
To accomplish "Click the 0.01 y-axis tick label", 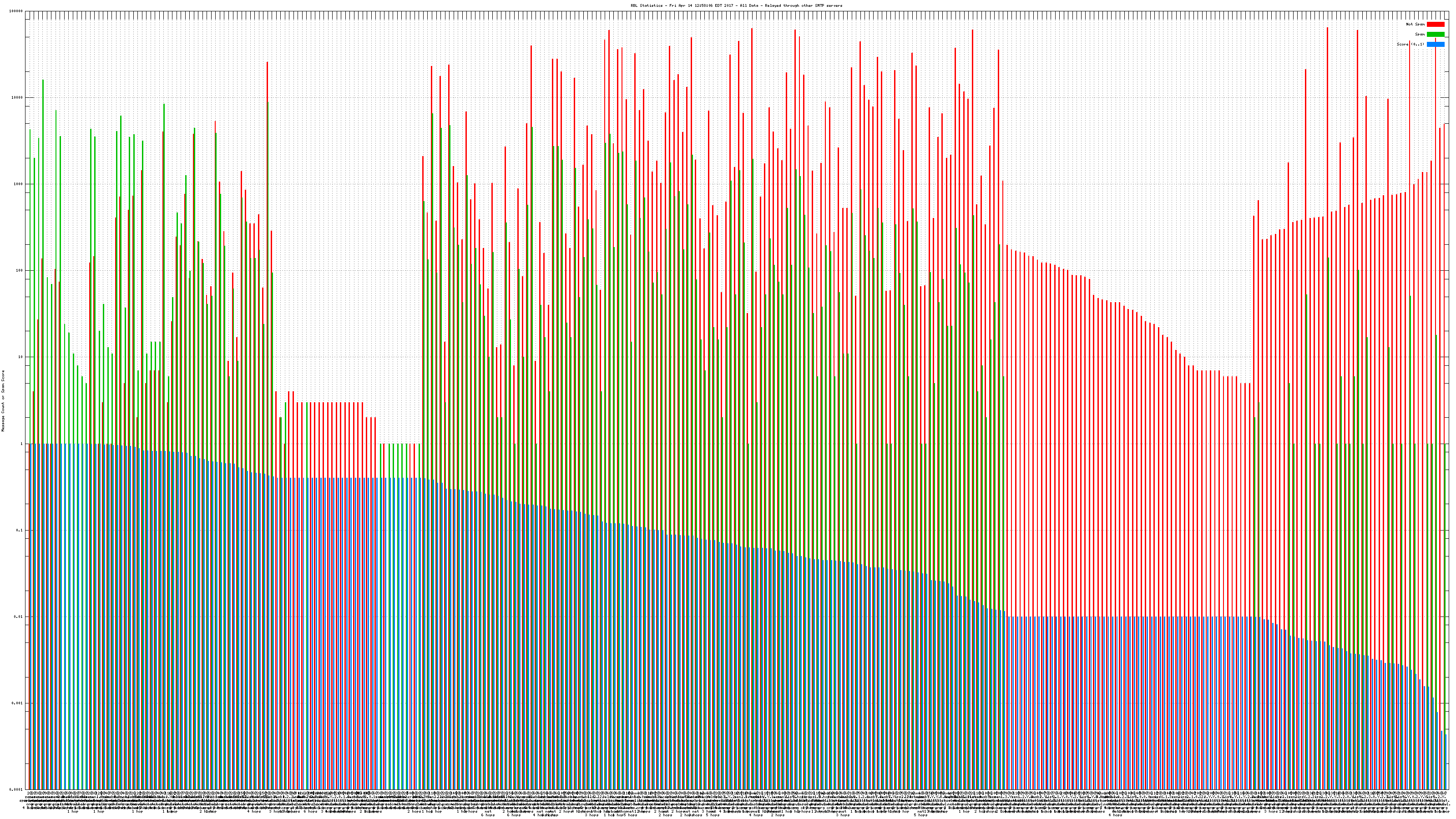I will point(19,617).
